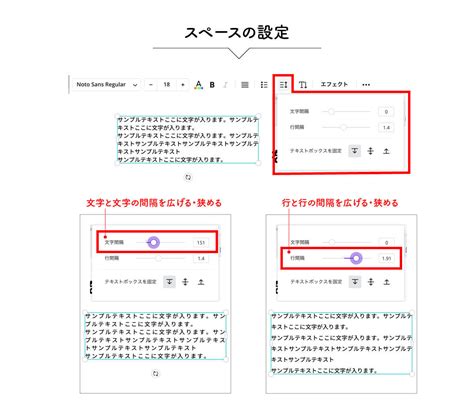The width and height of the screenshot is (474, 412).
Task: Anchor text box to bottom in the 1.91 panel
Action: coord(386,282)
